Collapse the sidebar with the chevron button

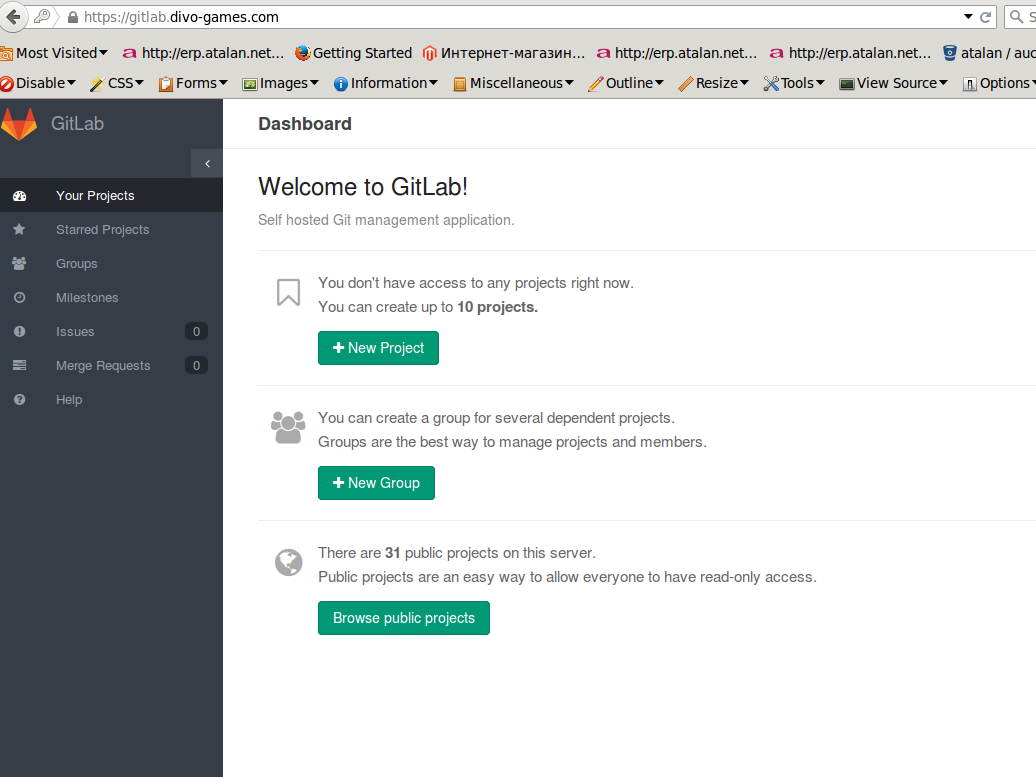207,164
